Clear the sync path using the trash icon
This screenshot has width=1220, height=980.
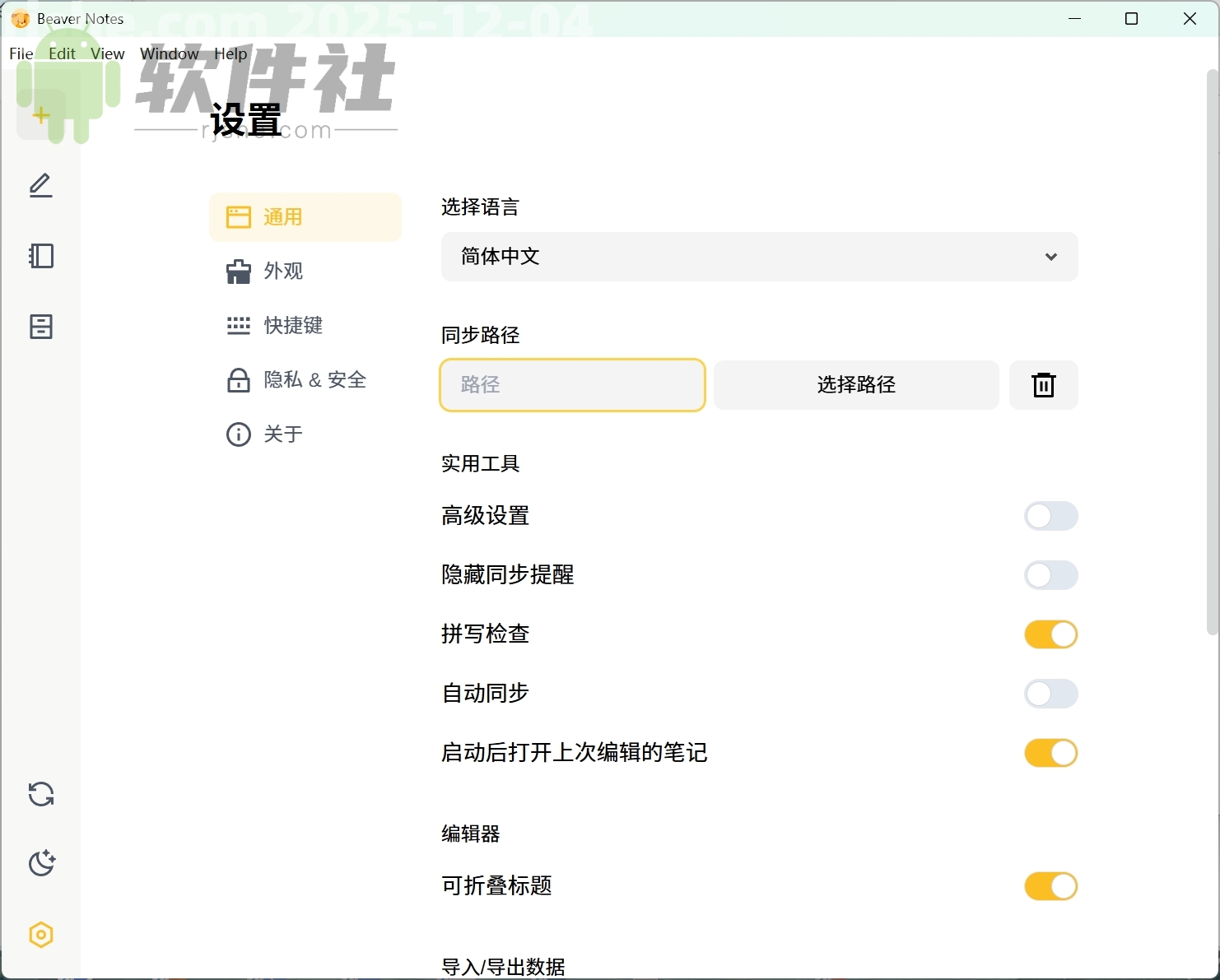pyautogui.click(x=1043, y=384)
